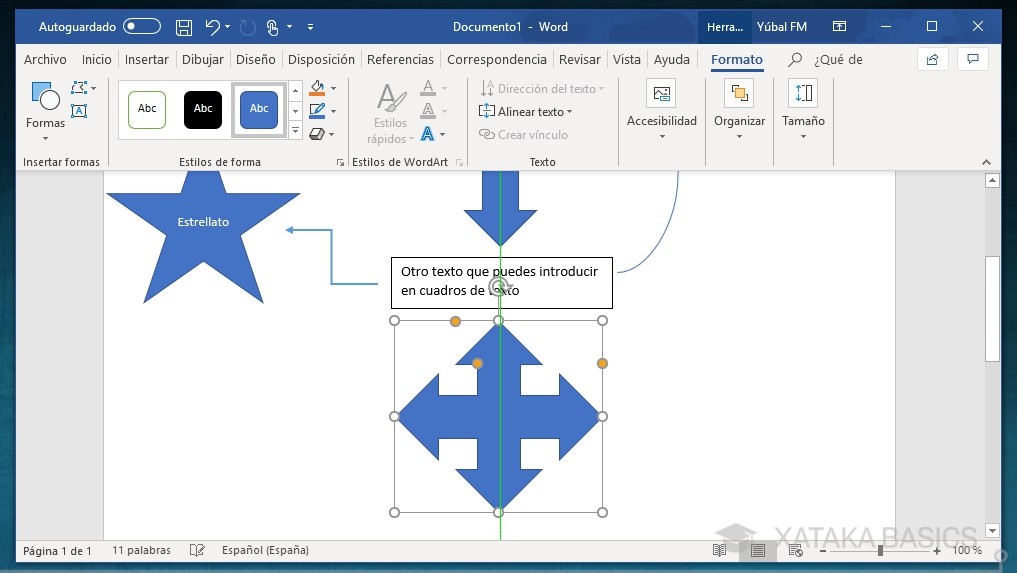Switch to the Dibujar tab
1017x573 pixels.
click(x=202, y=59)
